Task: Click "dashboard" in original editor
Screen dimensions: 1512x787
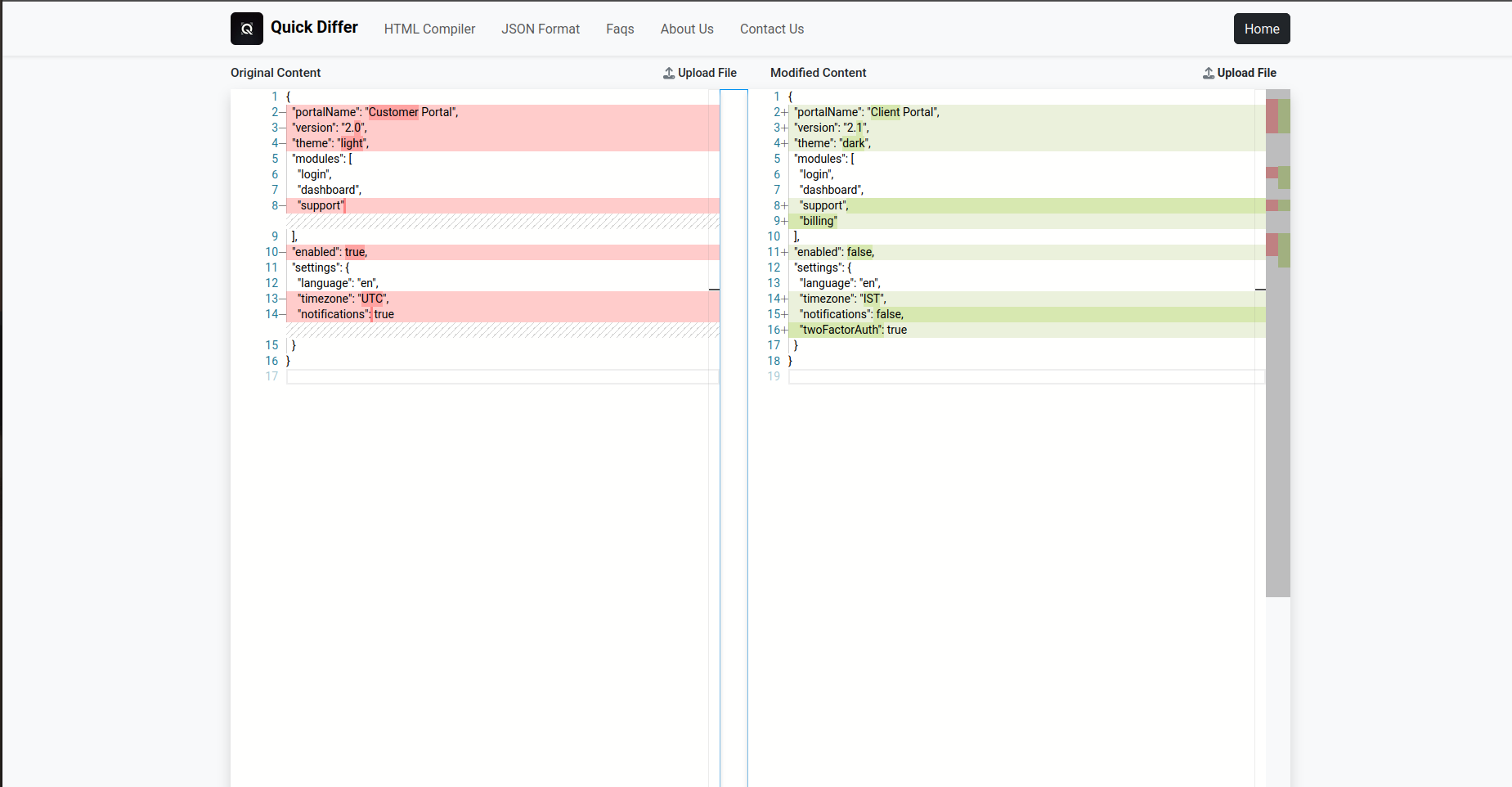Action: (330, 190)
